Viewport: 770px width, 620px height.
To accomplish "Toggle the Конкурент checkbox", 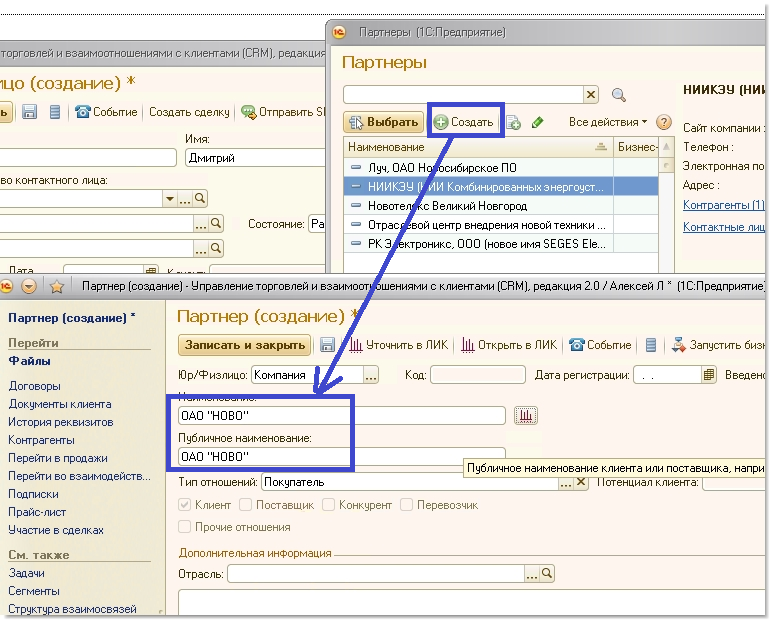I will (328, 505).
